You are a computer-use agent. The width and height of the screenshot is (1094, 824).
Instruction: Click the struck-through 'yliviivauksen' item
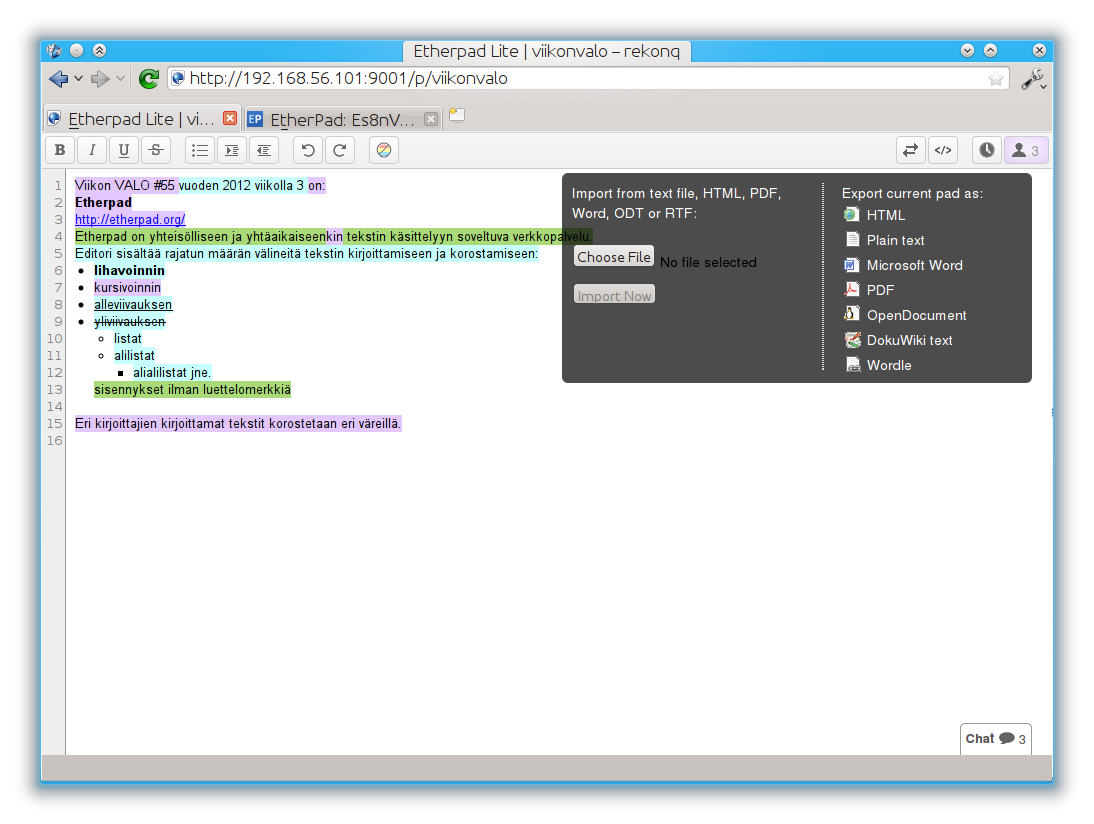coord(130,322)
